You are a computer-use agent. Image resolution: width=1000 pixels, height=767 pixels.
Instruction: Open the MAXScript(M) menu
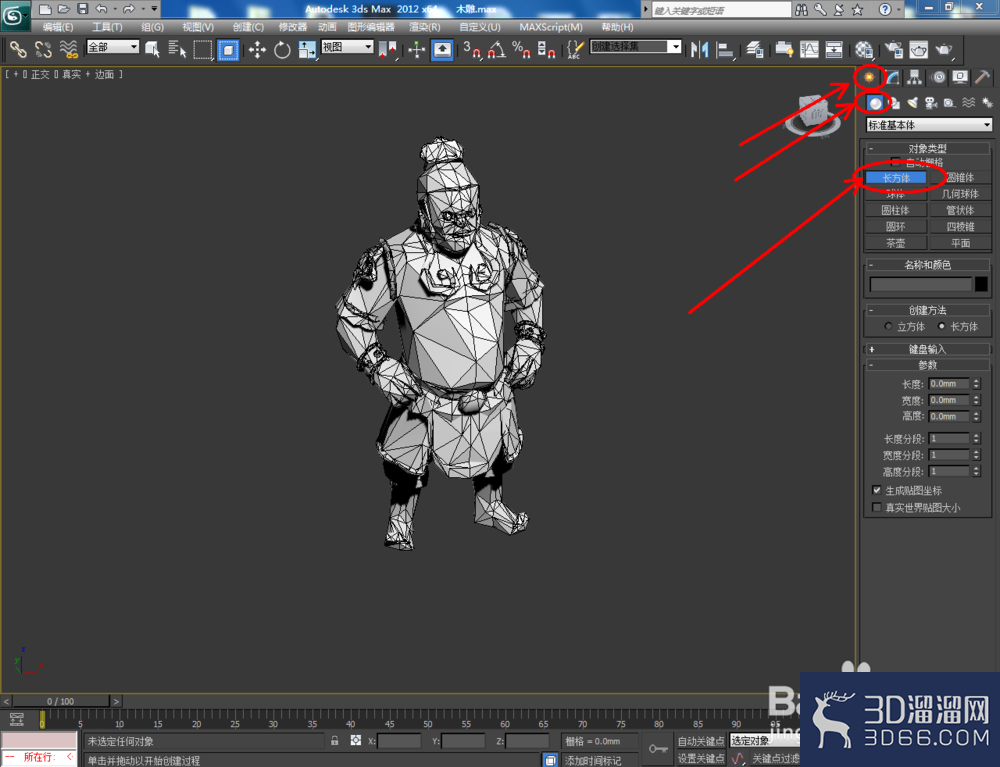551,27
